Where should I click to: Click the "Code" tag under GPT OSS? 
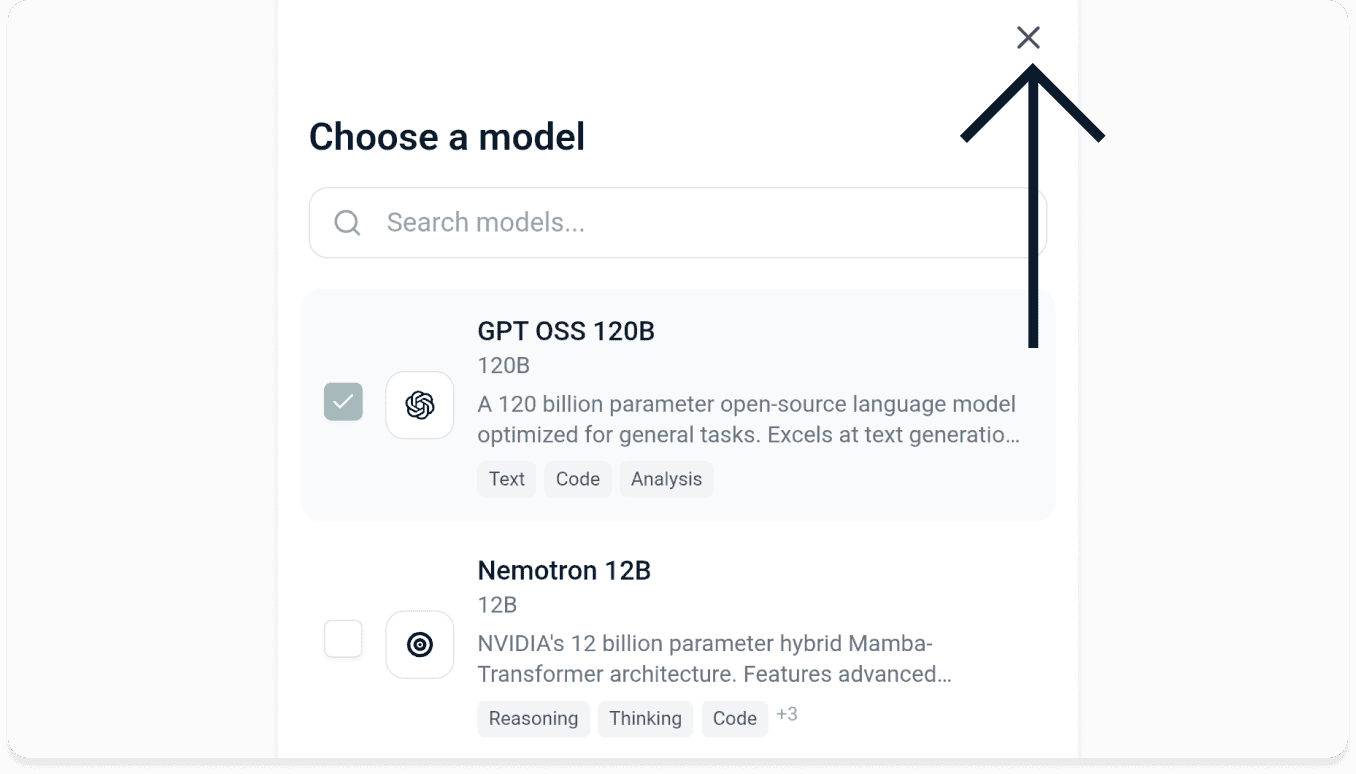coord(577,479)
